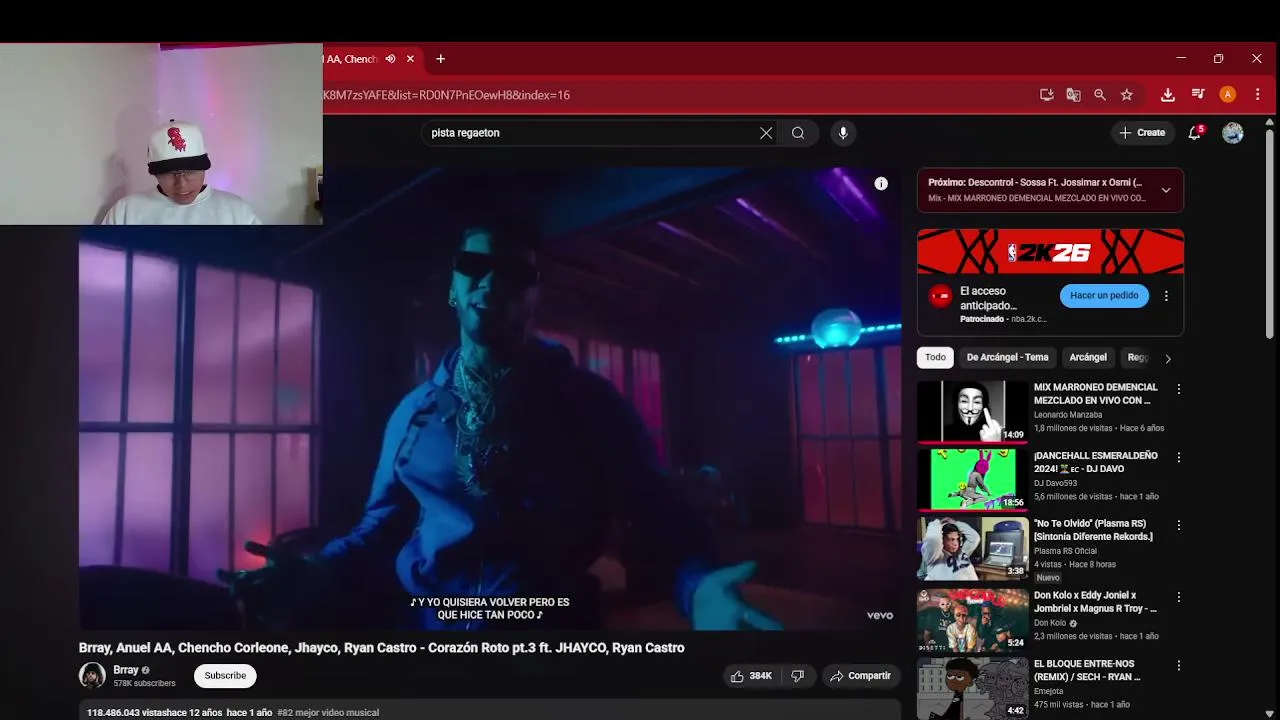This screenshot has width=1280, height=720.
Task: Click Leonardo Manzaba channel name
Action: [1068, 415]
